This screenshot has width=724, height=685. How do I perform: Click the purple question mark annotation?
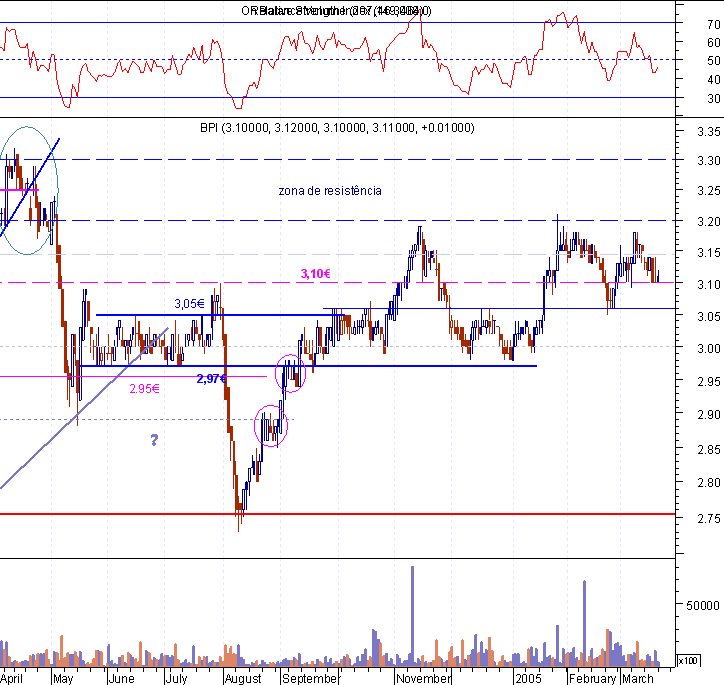pyautogui.click(x=154, y=440)
